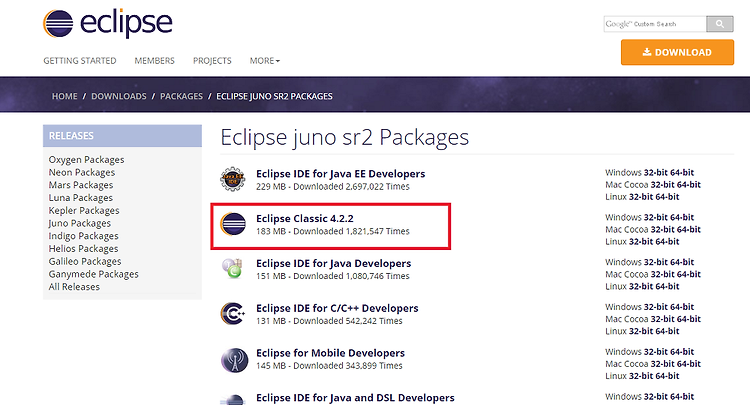Viewport: 750px width, 405px height.
Task: Download C/C++ Developers Linux 64-bit
Action: coord(667,331)
